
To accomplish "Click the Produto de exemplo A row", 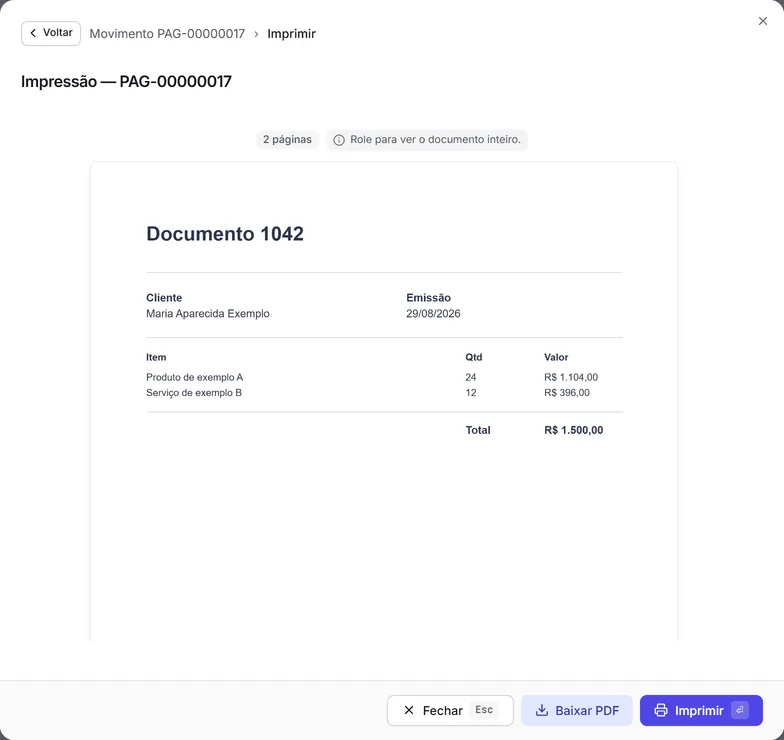I will (x=384, y=377).
